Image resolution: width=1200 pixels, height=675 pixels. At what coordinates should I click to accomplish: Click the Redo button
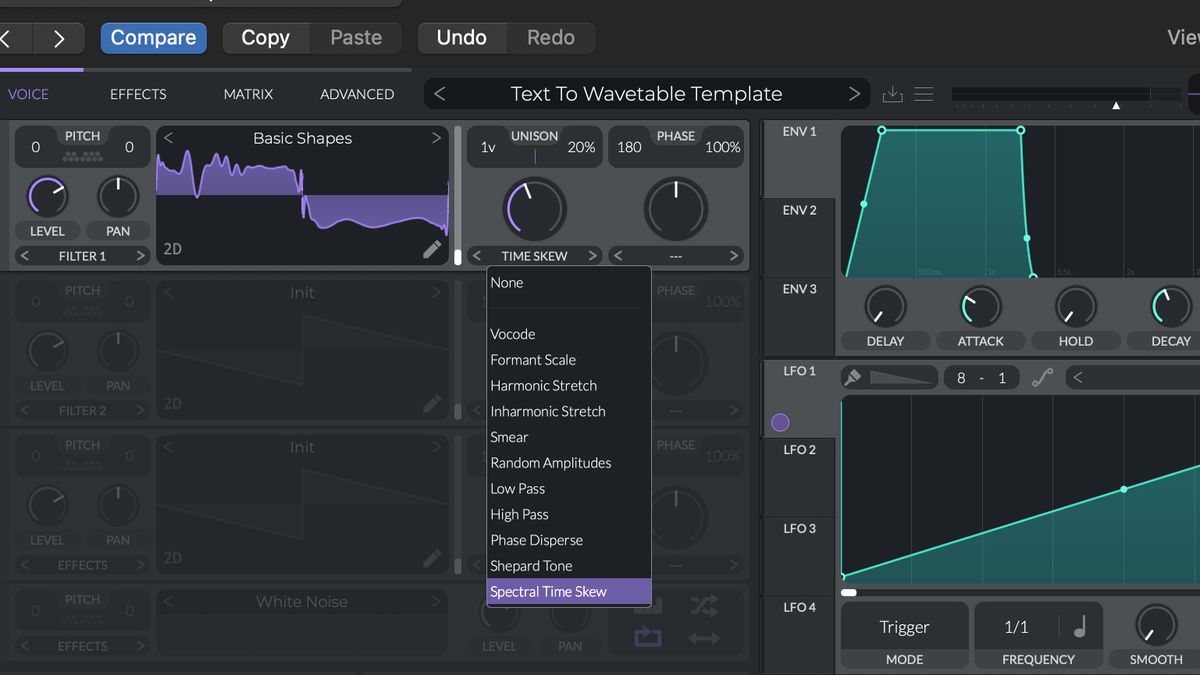pyautogui.click(x=551, y=39)
